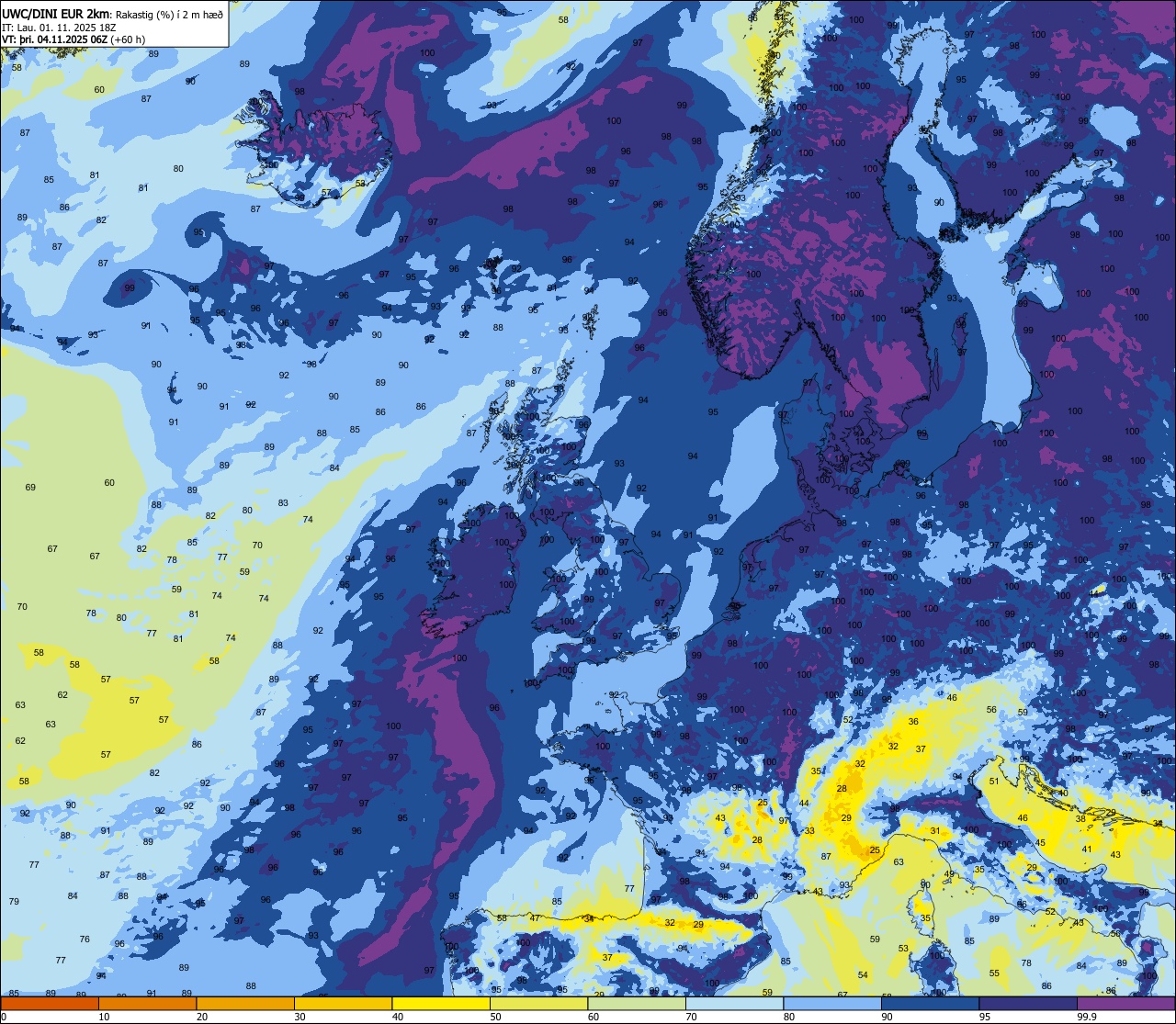This screenshot has width=1176, height=1024.
Task: Click the 10–20% orange legend swatch
Action: click(x=148, y=1003)
